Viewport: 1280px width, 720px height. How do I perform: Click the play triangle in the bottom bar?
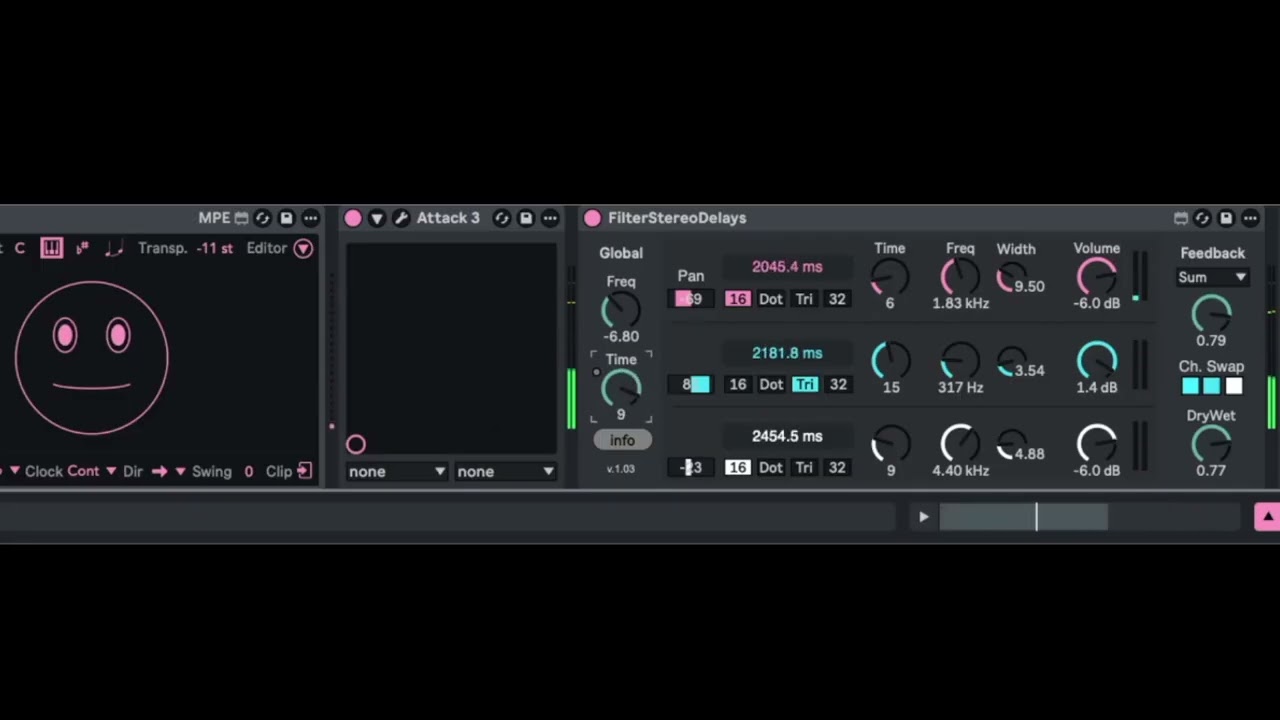tap(923, 517)
